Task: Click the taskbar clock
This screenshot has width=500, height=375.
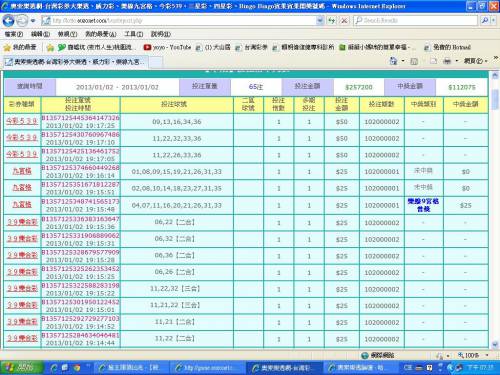Action: [x=480, y=367]
